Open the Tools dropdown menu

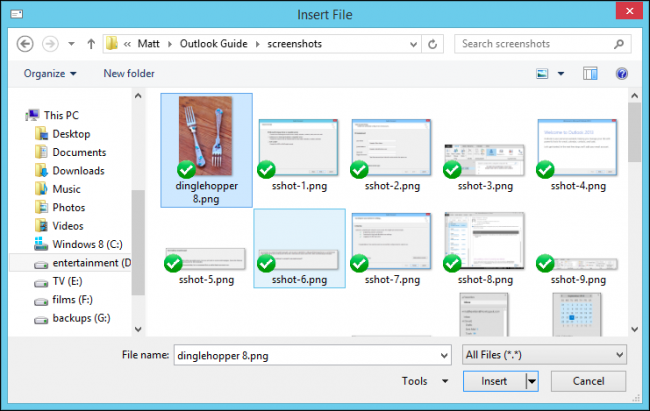coord(424,381)
